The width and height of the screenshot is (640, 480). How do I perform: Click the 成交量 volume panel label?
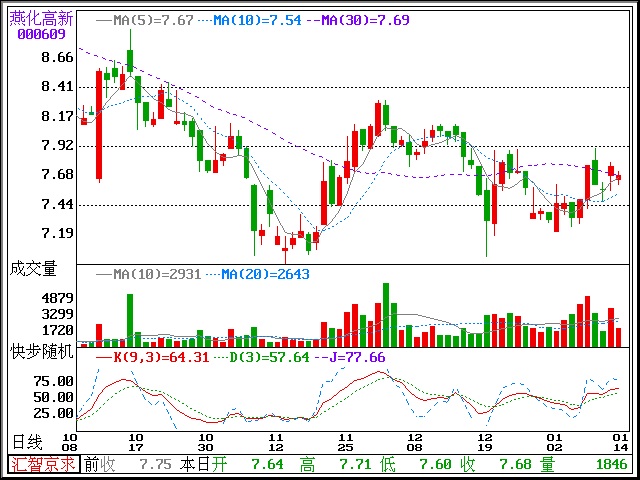33,269
